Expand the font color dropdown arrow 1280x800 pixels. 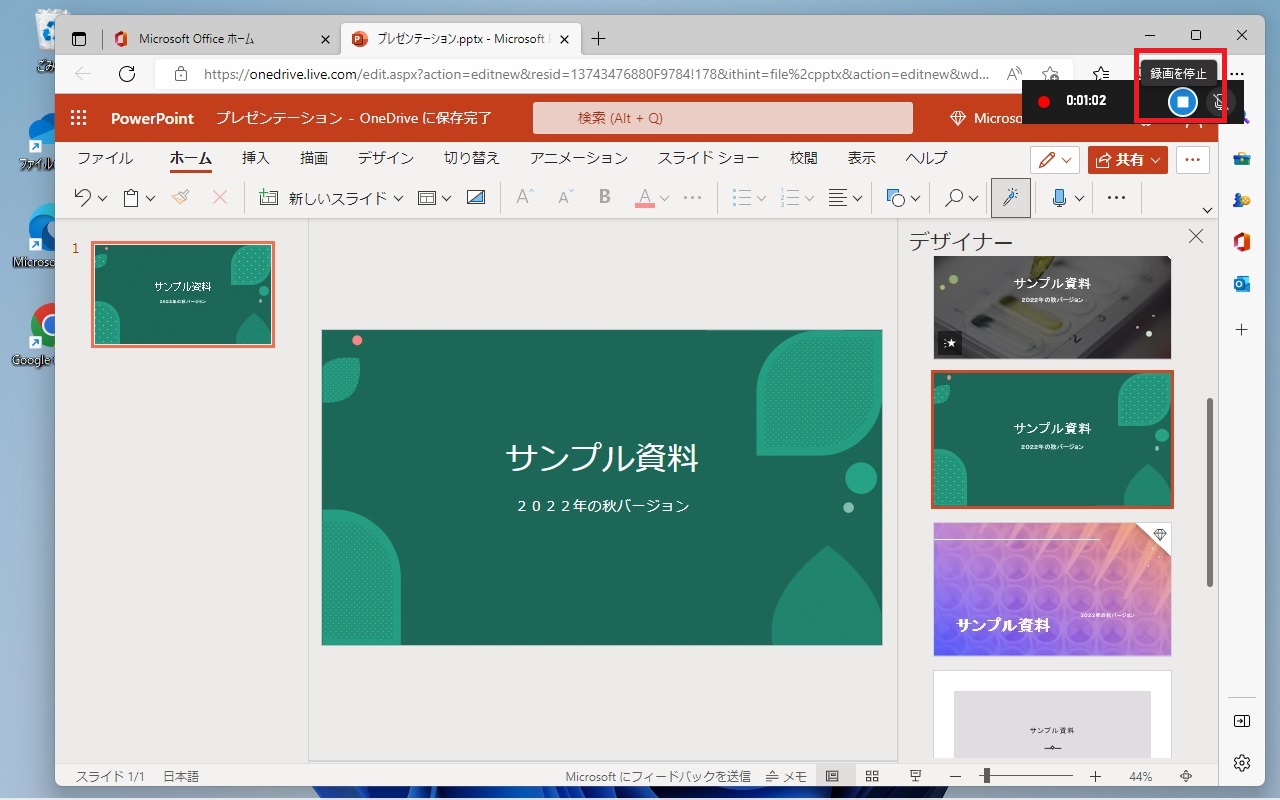[665, 199]
